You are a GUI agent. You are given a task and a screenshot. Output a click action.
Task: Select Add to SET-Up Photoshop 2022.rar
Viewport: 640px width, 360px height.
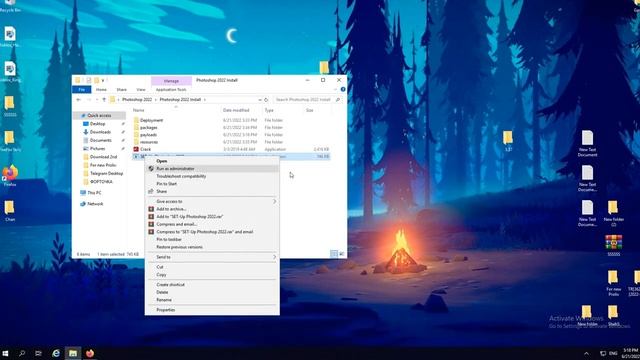212,217
